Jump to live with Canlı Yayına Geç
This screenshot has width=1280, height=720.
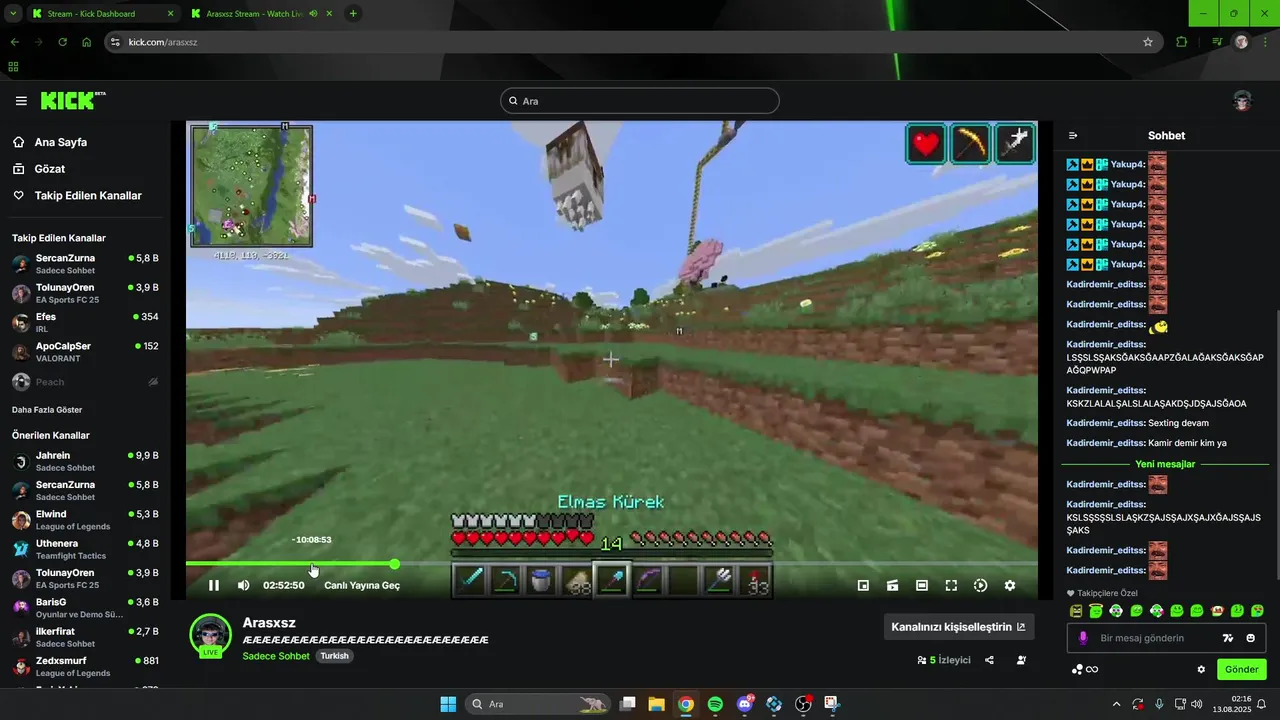click(x=362, y=585)
